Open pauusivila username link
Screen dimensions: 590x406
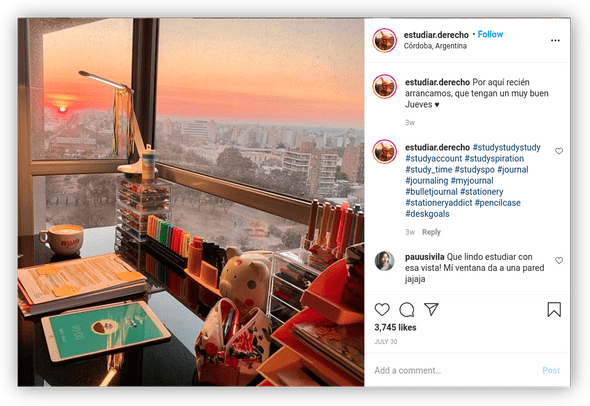pyautogui.click(x=424, y=257)
